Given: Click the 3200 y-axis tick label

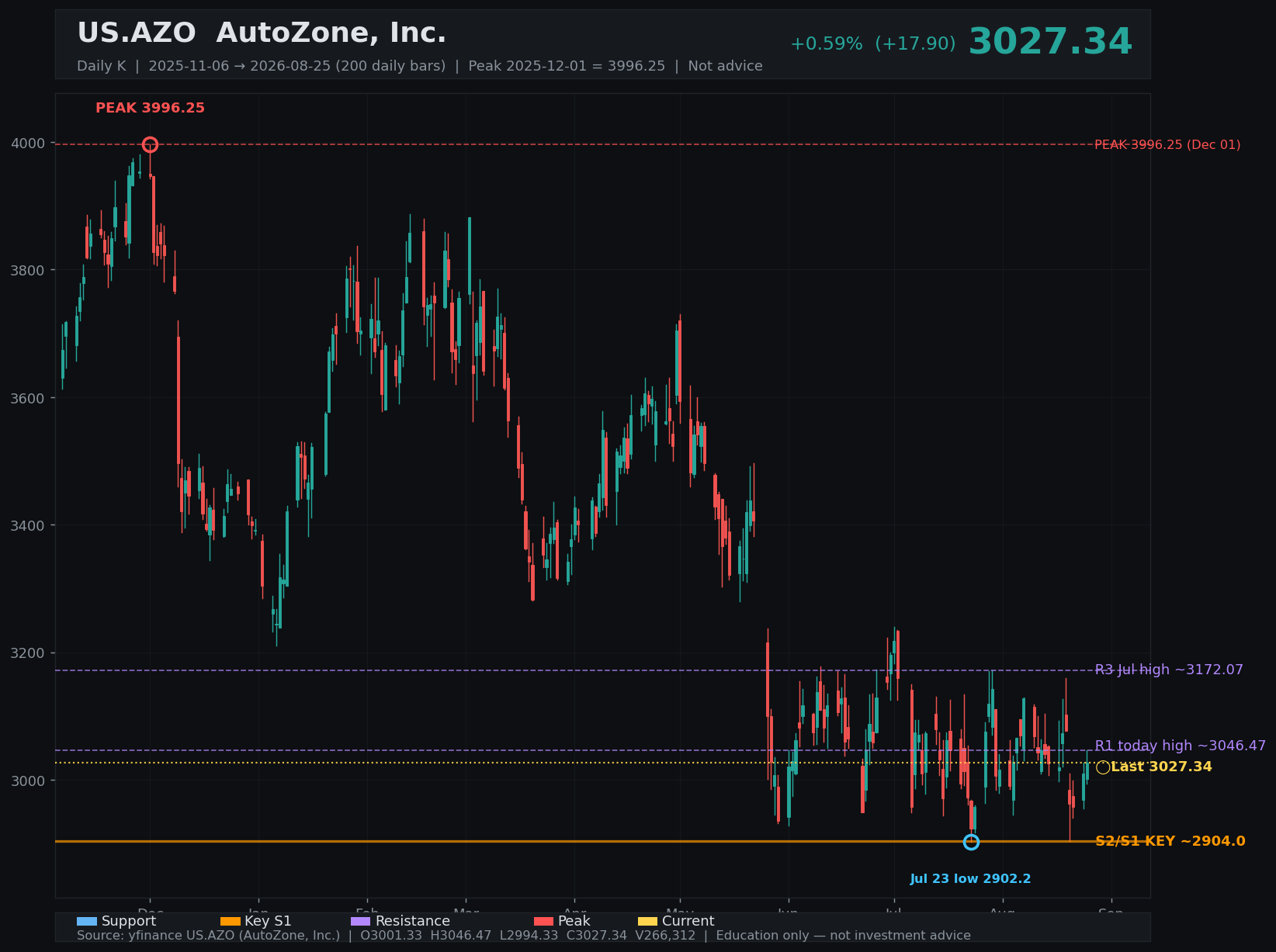Looking at the screenshot, I should (29, 653).
